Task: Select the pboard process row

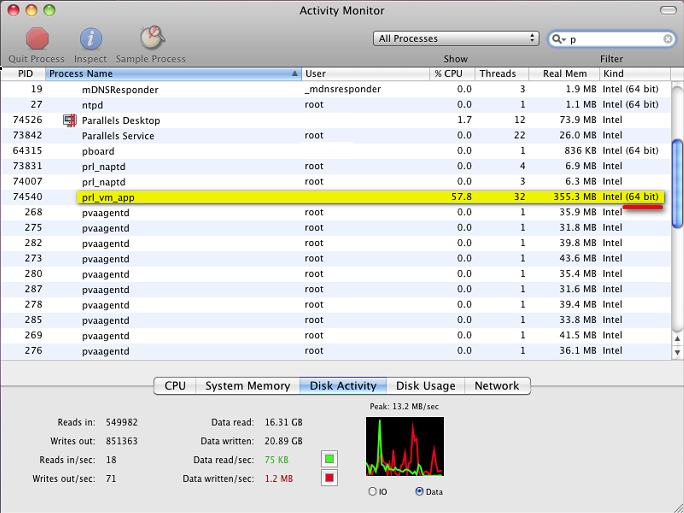Action: 335,151
